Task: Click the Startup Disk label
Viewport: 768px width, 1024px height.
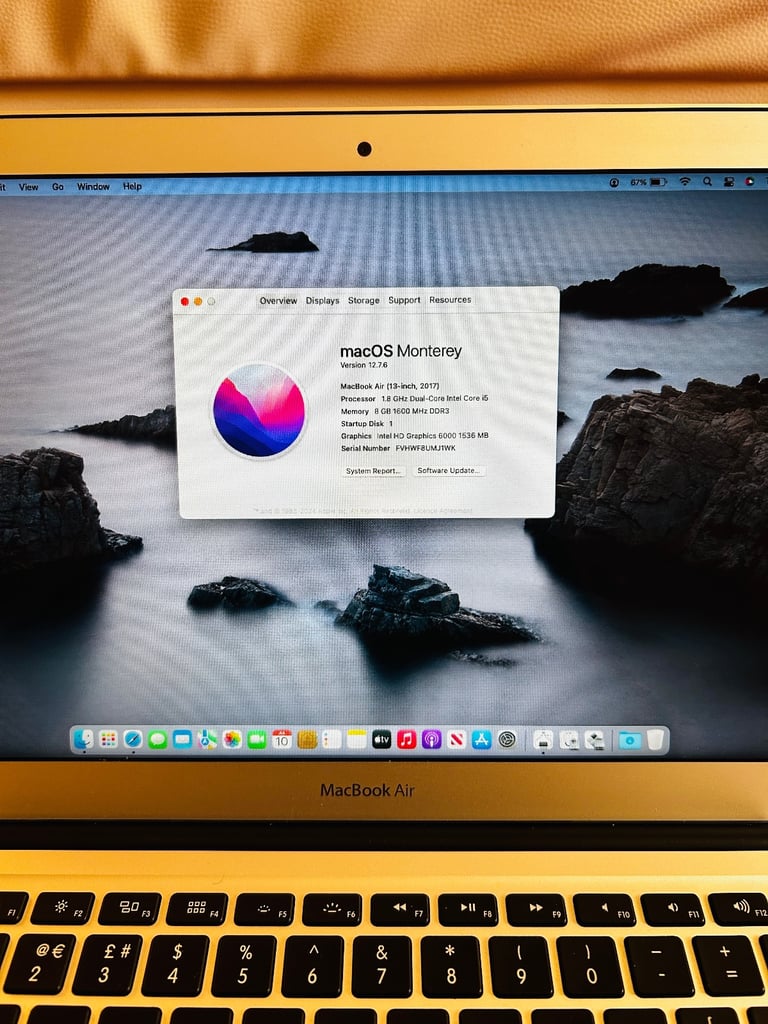Action: coord(362,424)
